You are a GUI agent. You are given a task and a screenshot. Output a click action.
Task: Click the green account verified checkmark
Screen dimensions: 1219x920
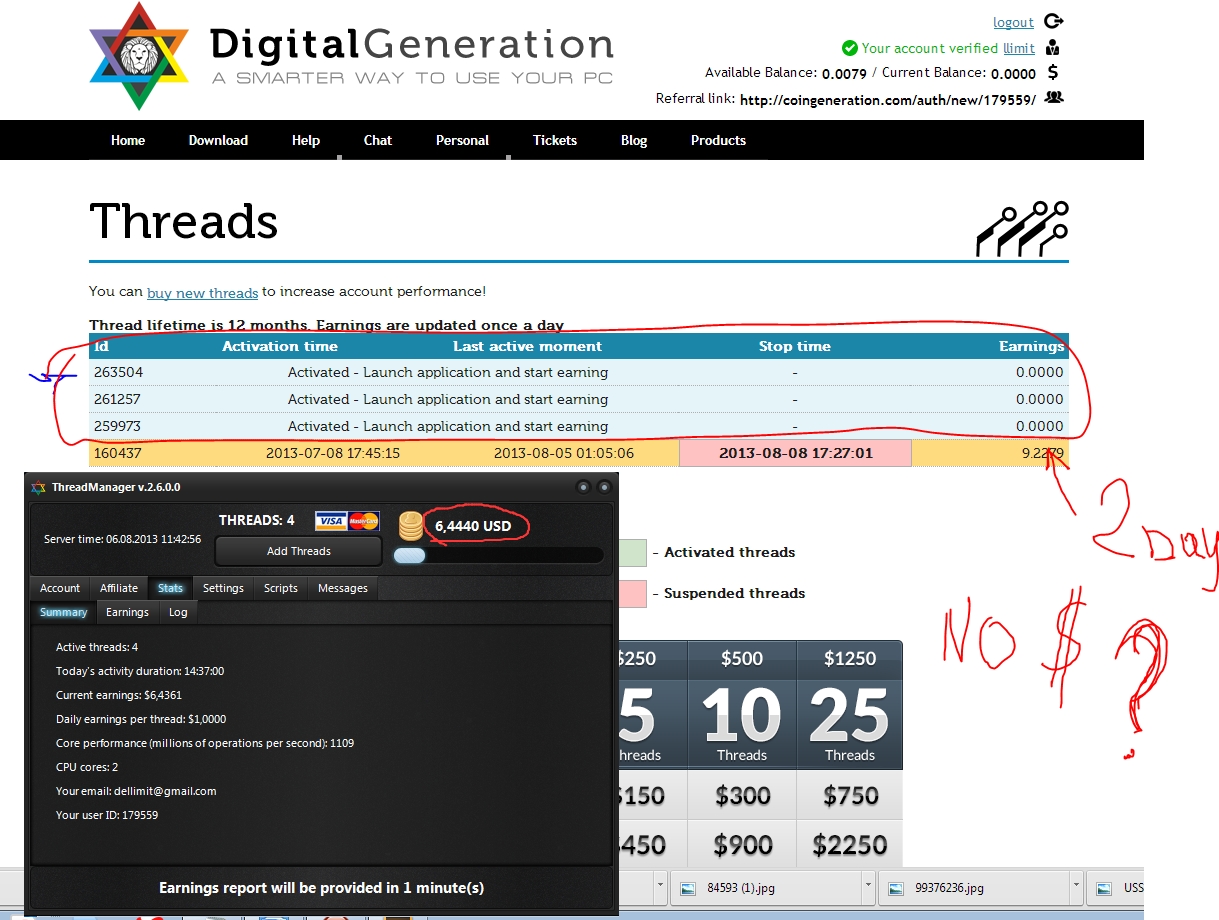pyautogui.click(x=850, y=48)
